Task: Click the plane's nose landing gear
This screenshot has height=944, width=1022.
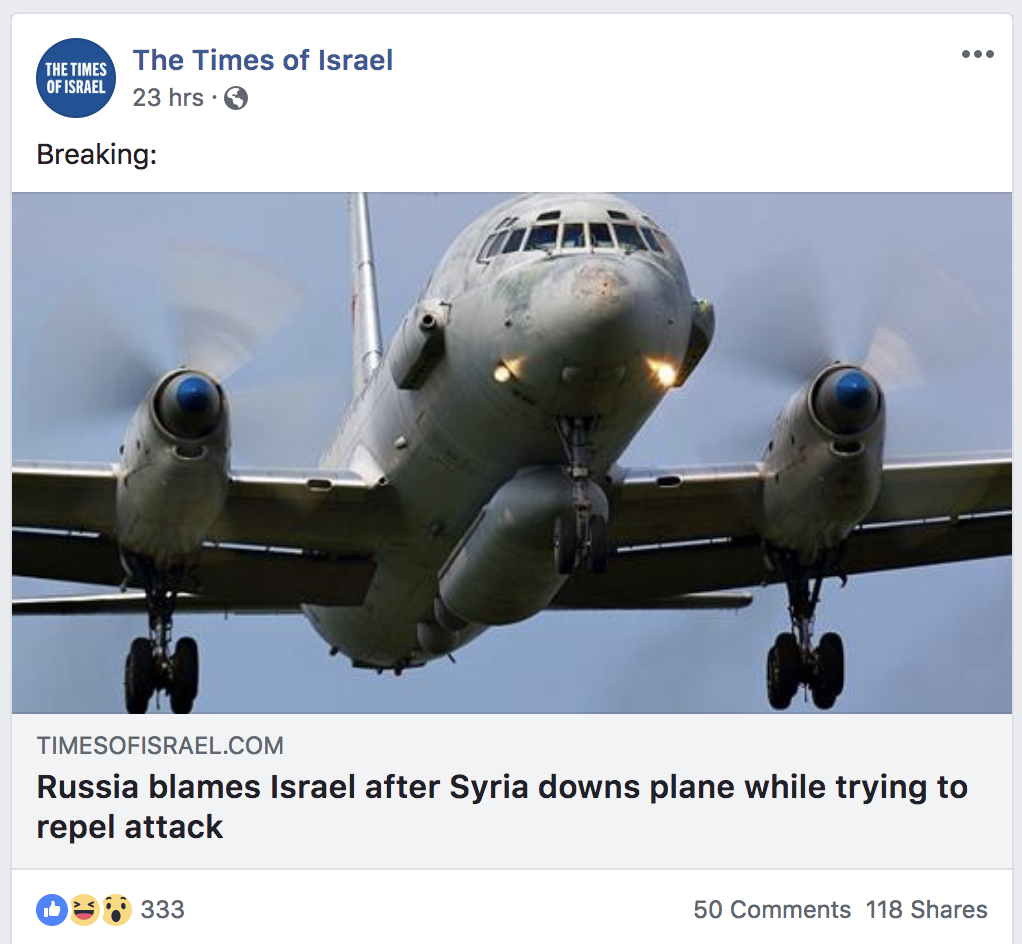Action: pyautogui.click(x=582, y=510)
